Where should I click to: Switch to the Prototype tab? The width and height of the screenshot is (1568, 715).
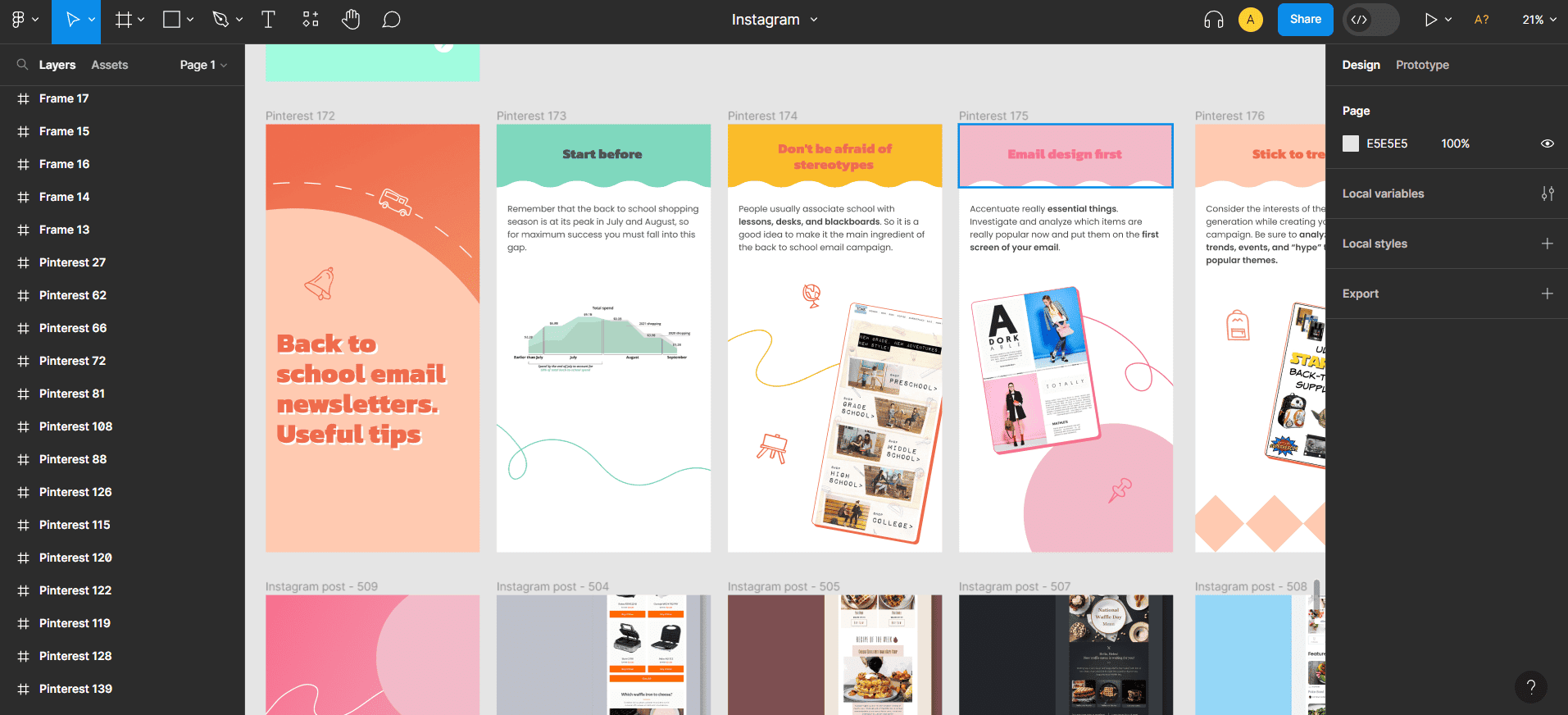click(x=1423, y=65)
